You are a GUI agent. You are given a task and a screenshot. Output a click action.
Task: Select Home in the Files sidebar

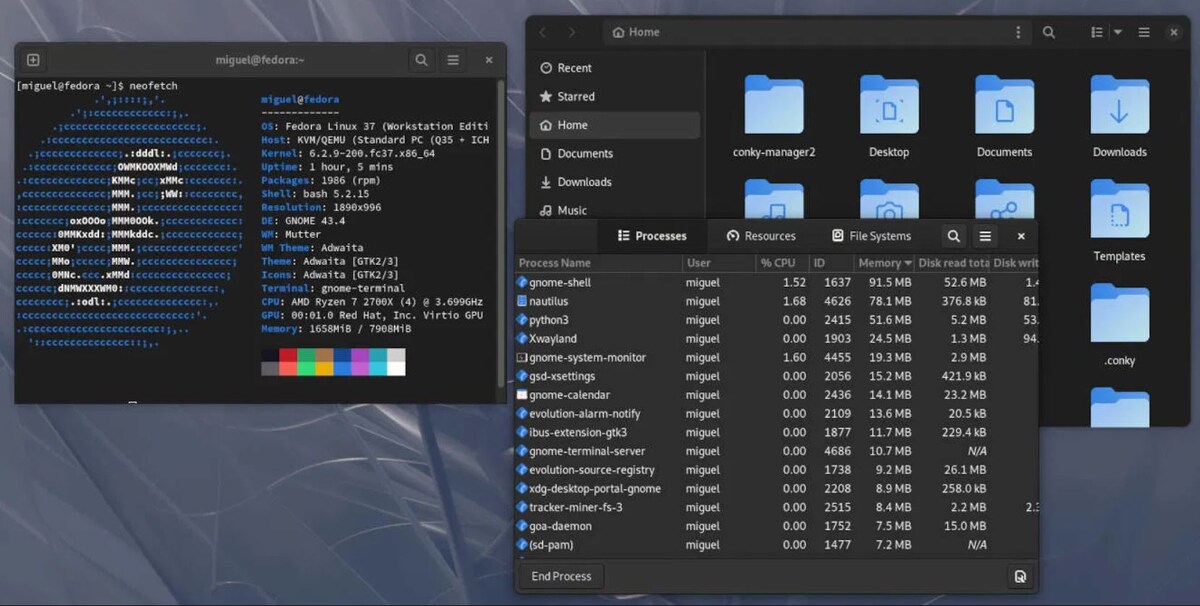click(614, 125)
